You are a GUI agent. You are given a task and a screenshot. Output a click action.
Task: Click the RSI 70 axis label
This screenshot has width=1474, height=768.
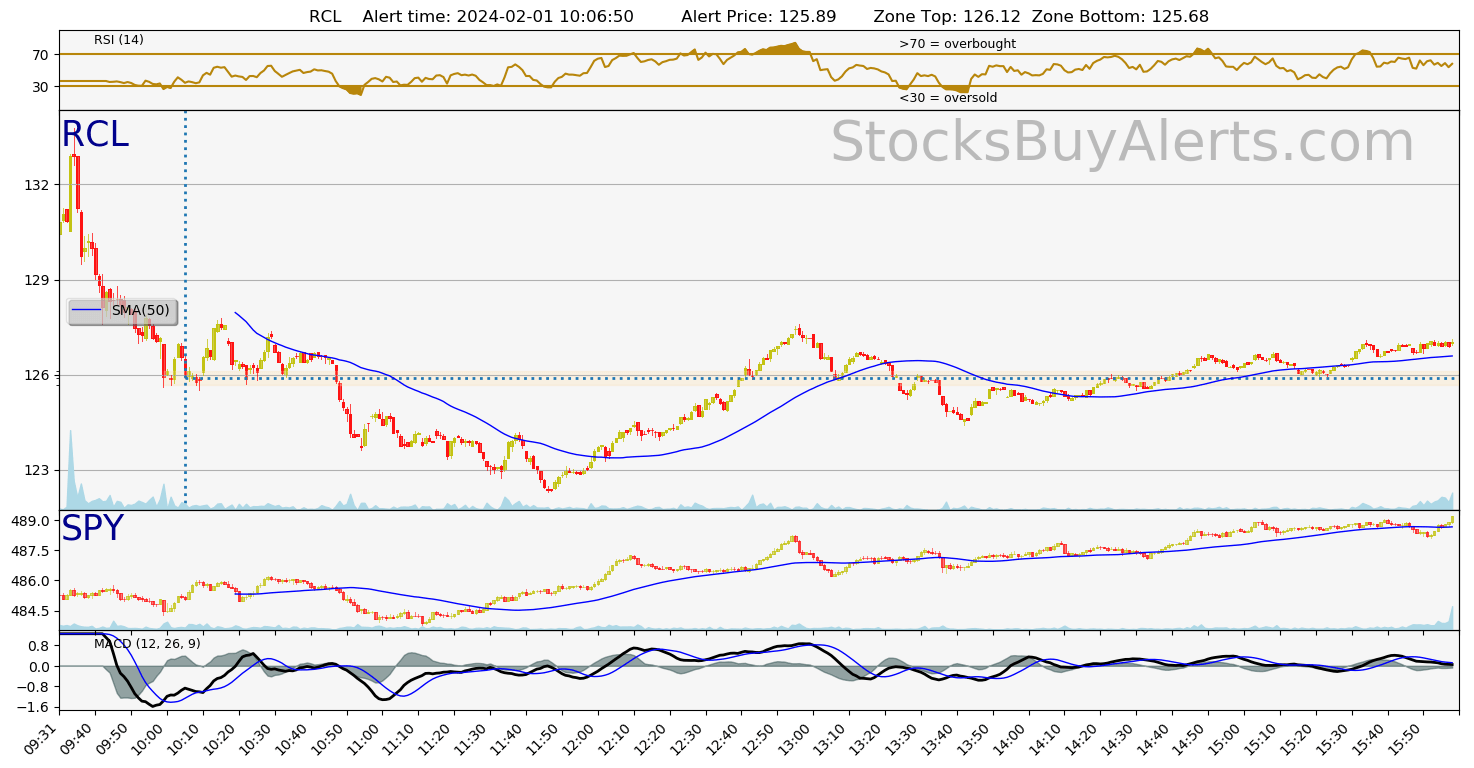pyautogui.click(x=41, y=54)
